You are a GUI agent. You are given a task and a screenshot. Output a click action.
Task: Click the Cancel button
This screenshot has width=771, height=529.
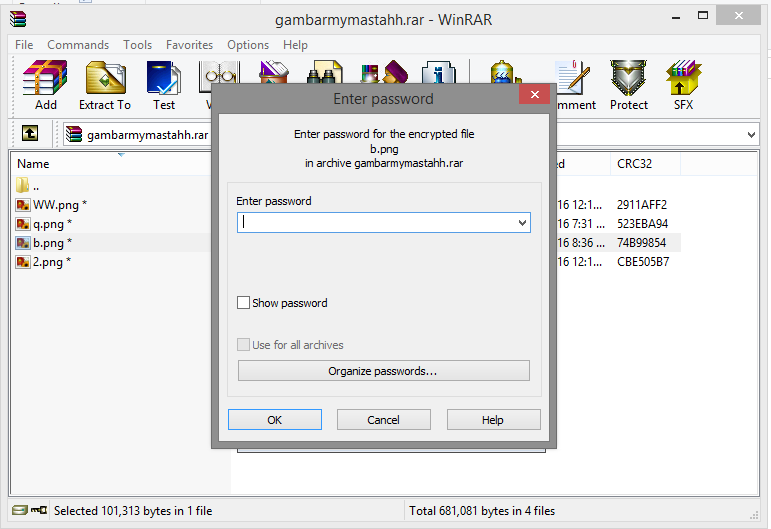tap(384, 419)
